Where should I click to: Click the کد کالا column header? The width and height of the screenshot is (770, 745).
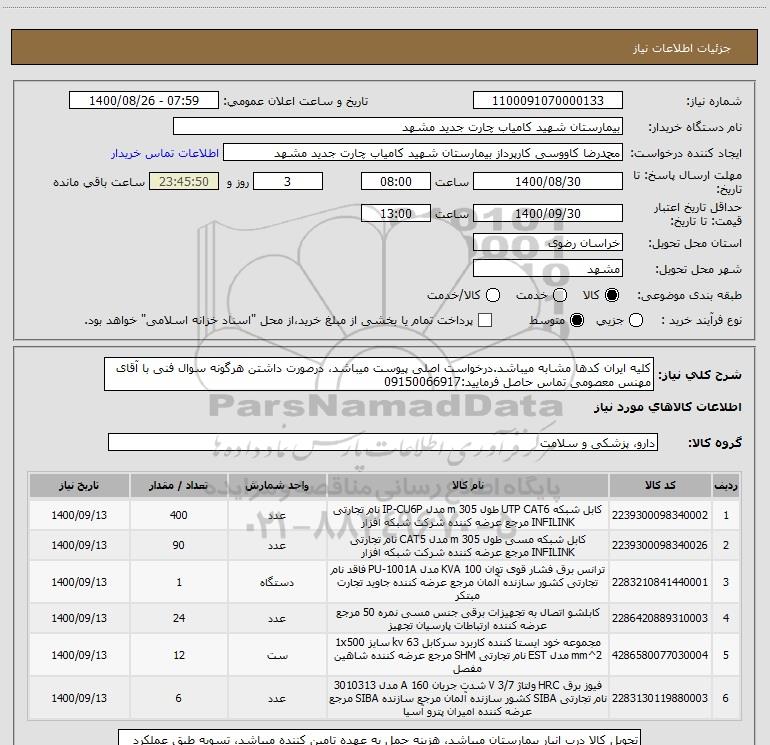(660, 486)
